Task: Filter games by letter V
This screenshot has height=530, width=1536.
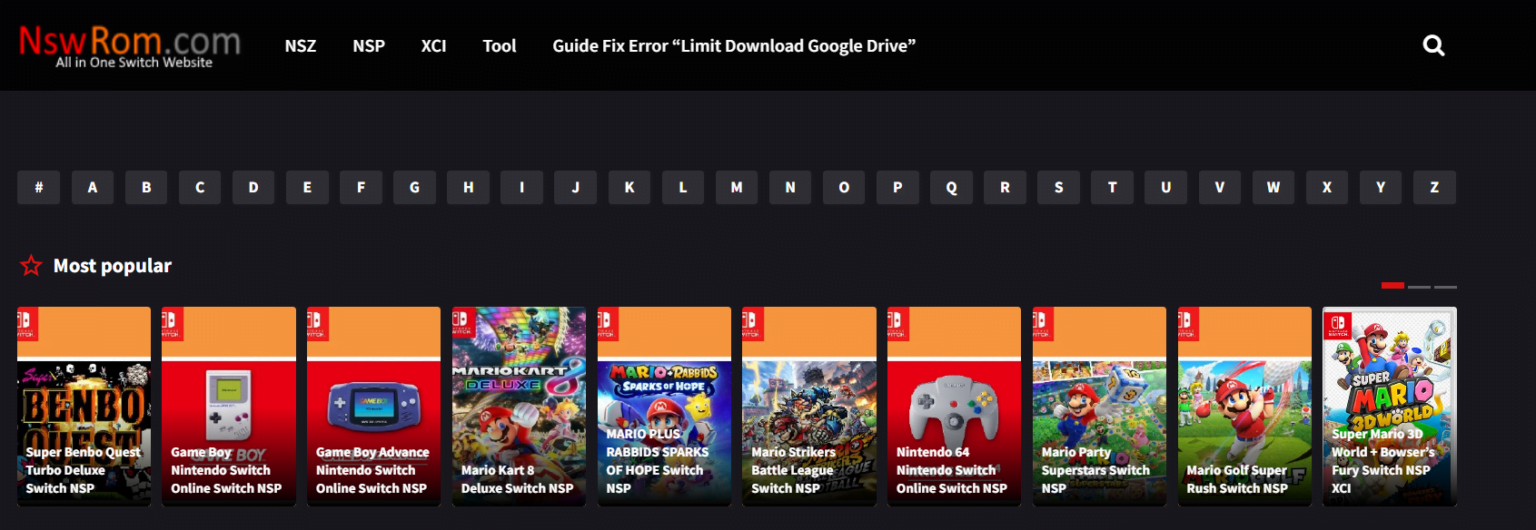Action: click(x=1219, y=187)
